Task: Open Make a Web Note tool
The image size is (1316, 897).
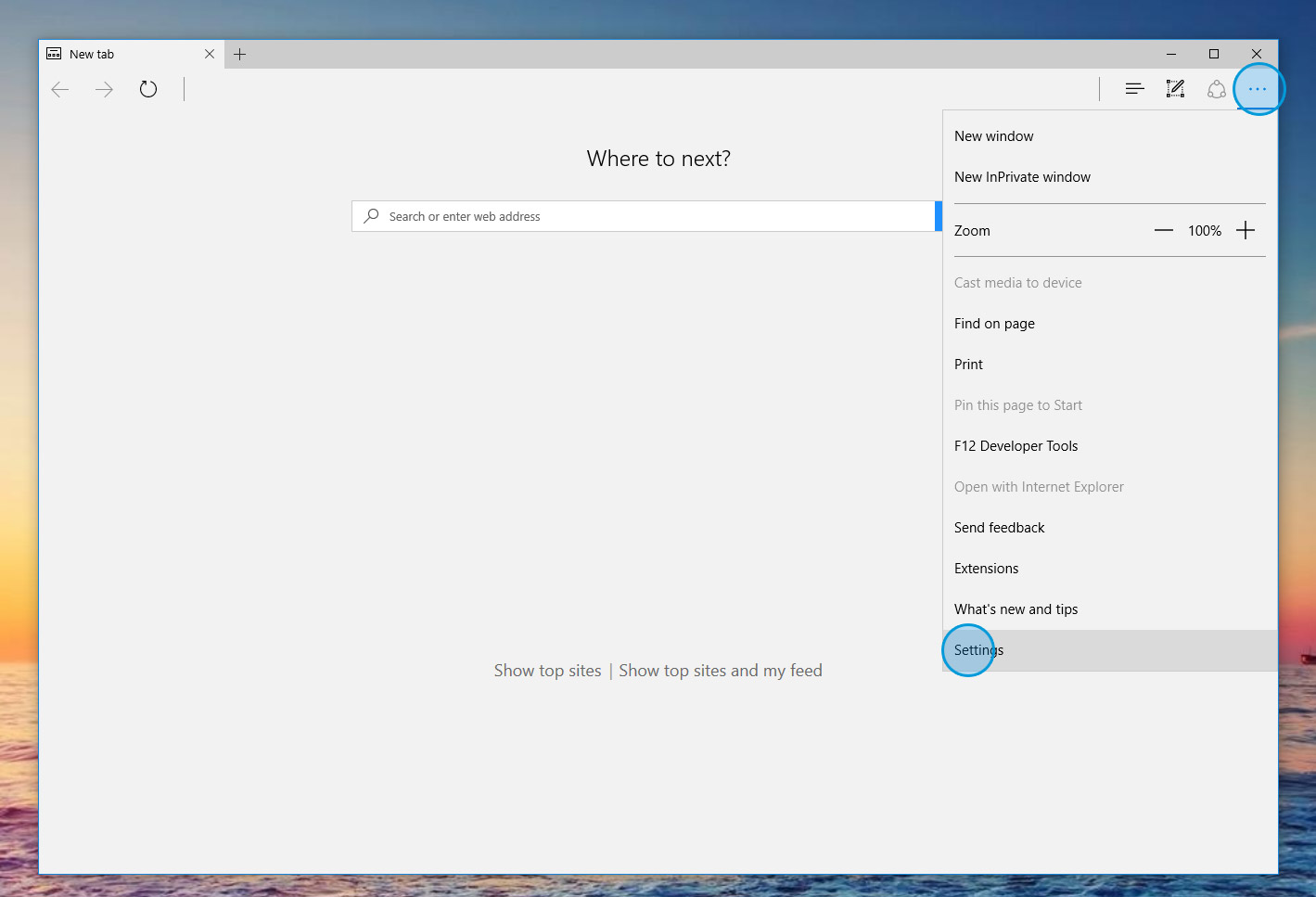Action: point(1175,89)
